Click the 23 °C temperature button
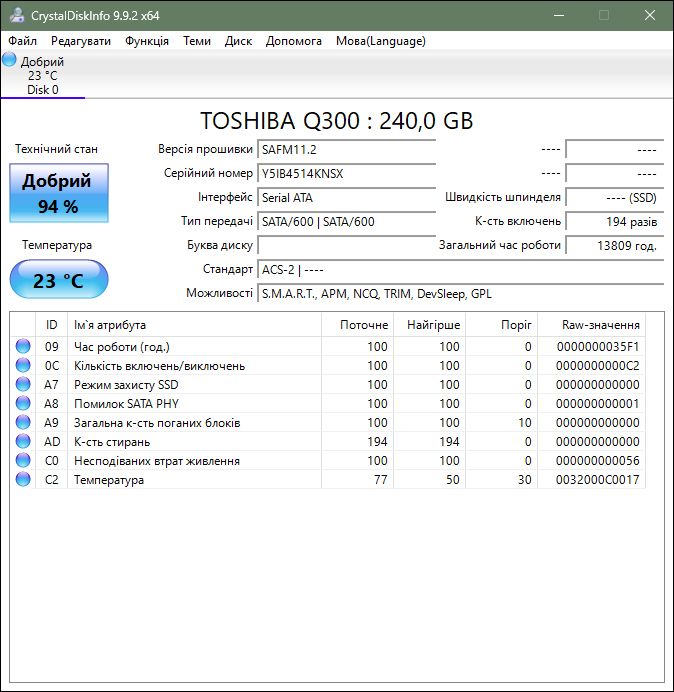Screen dimensions: 674x692 tap(59, 279)
